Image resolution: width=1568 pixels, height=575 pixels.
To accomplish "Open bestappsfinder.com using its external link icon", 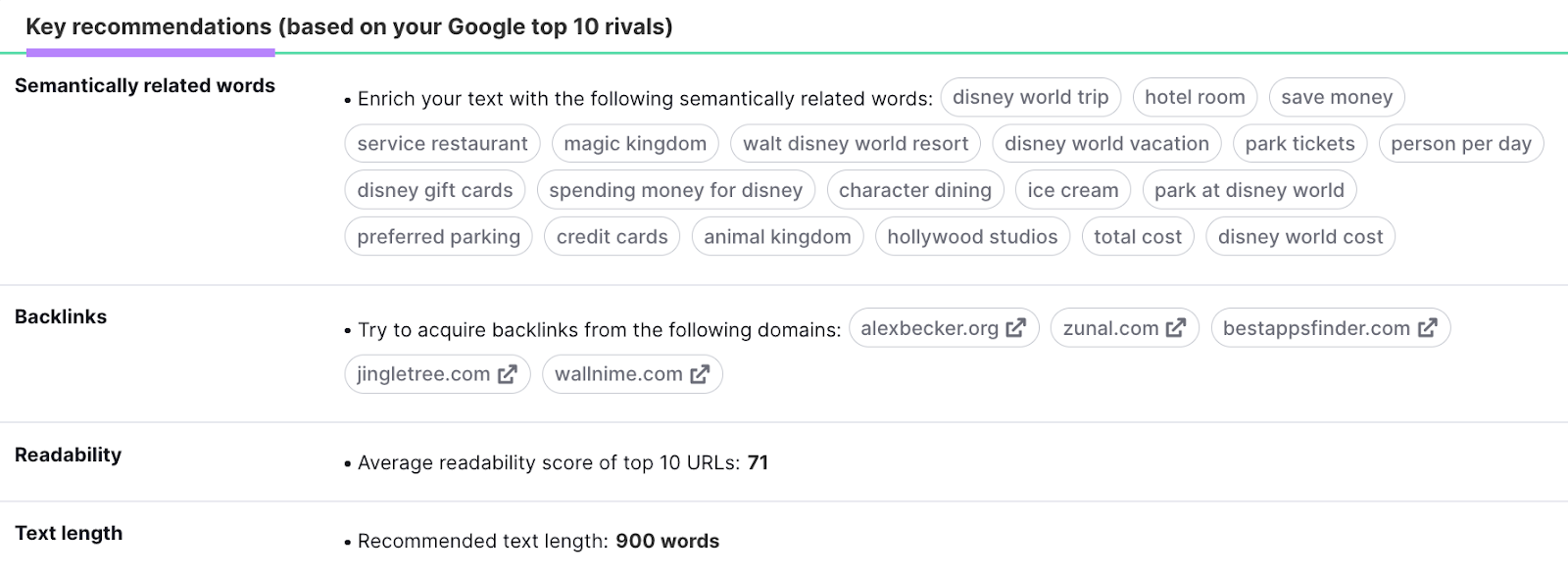I will click(1427, 328).
